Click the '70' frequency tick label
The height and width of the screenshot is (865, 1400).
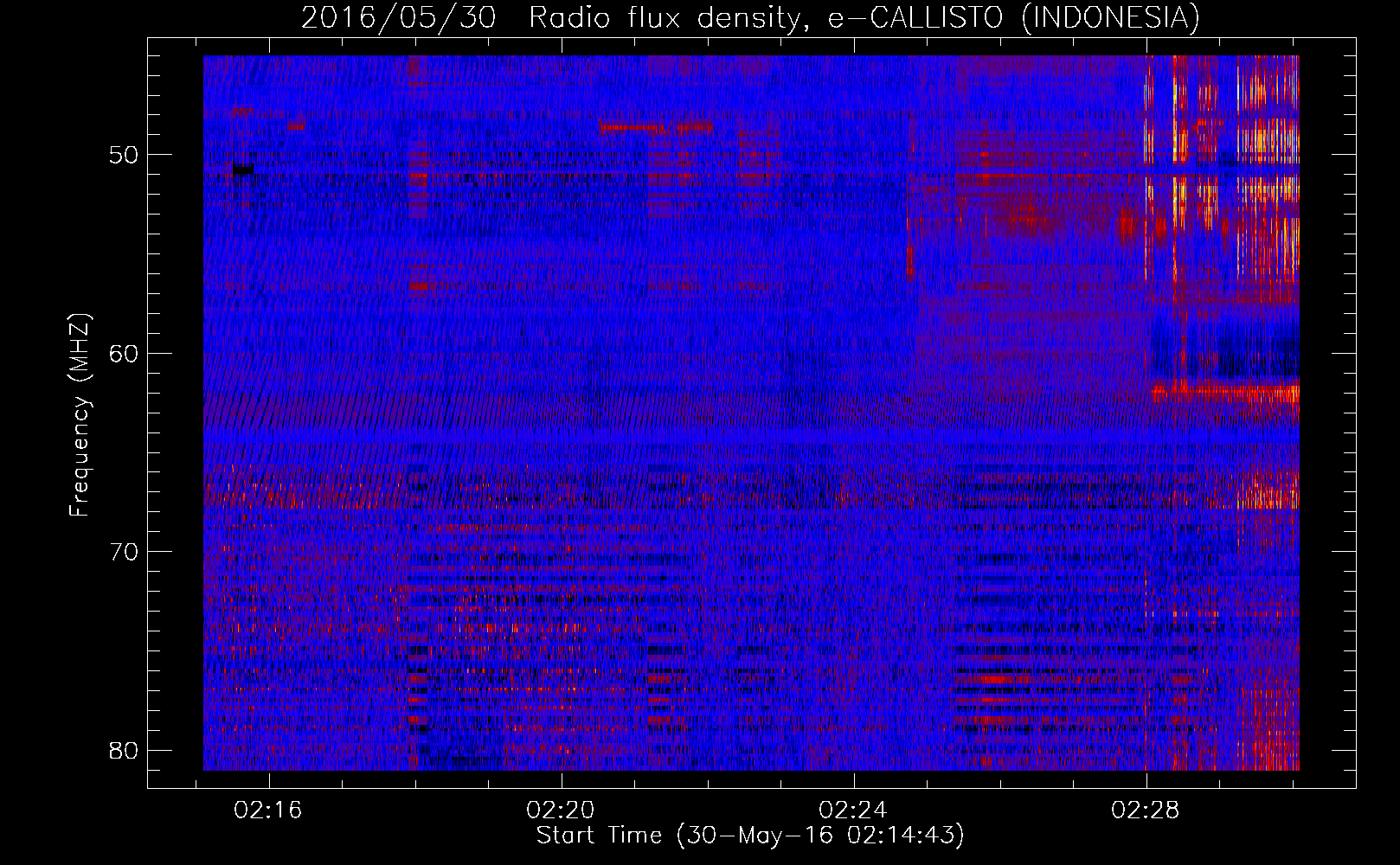click(x=124, y=551)
